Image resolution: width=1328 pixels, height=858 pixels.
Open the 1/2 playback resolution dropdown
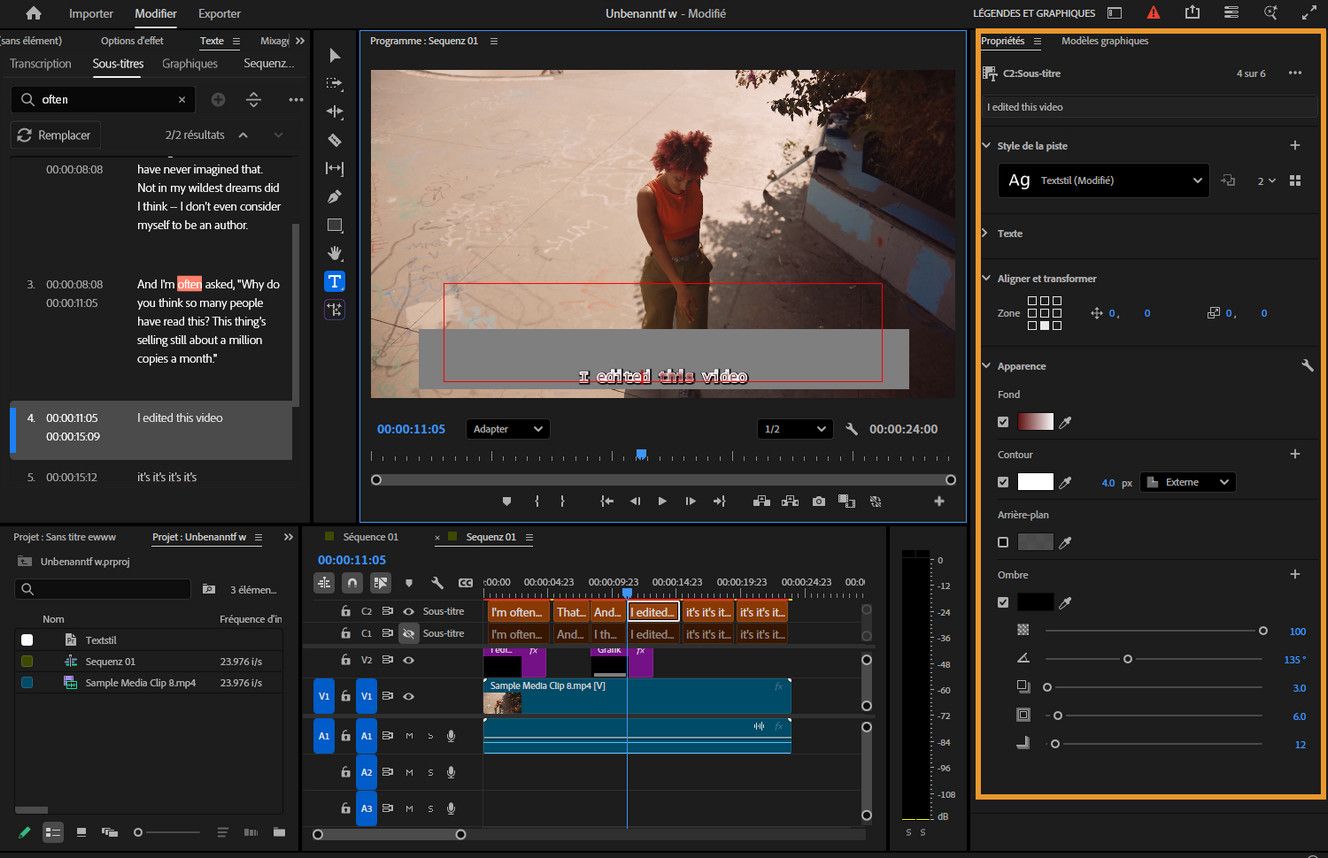tap(795, 428)
